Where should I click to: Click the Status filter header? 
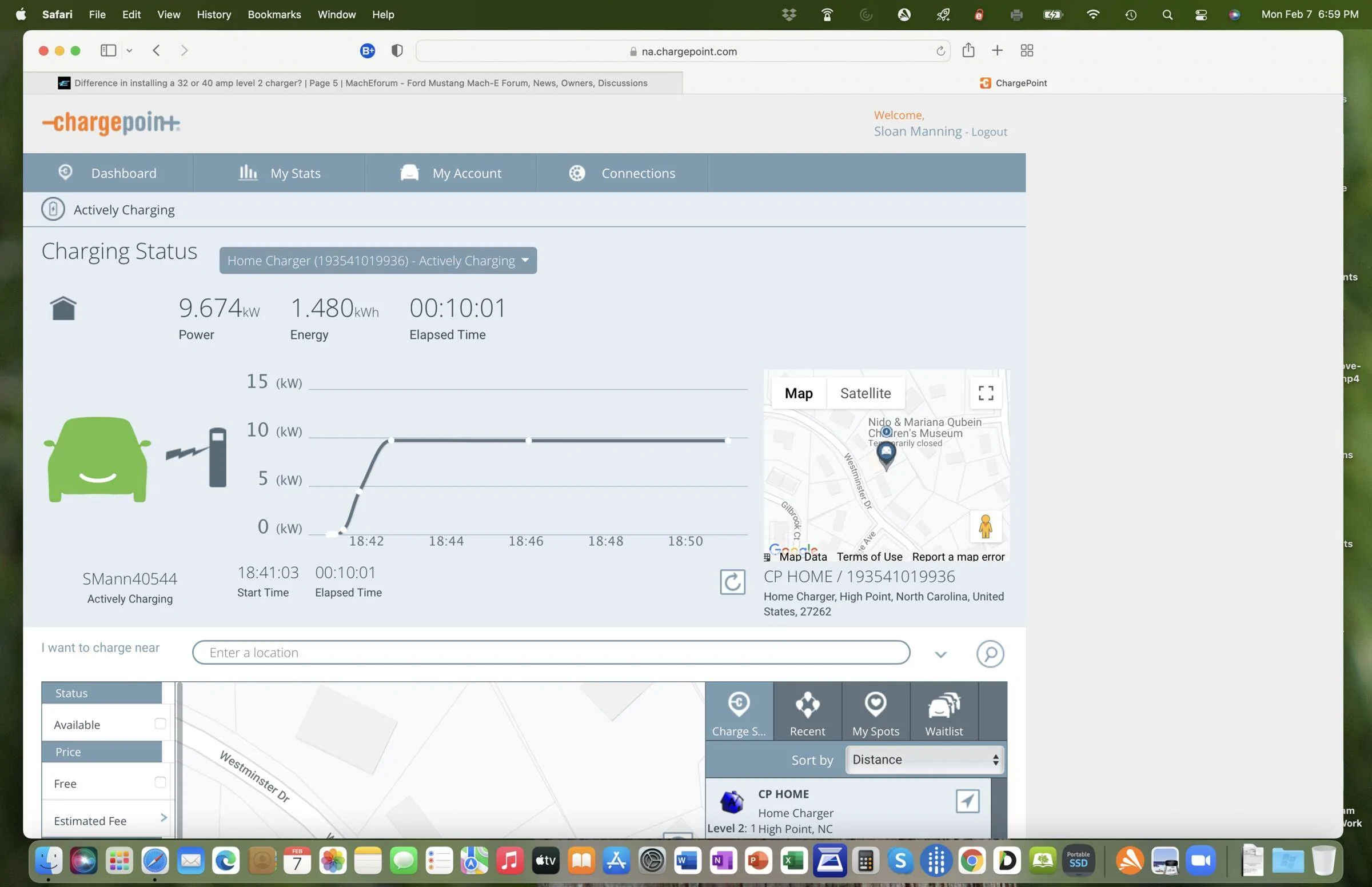pos(102,693)
